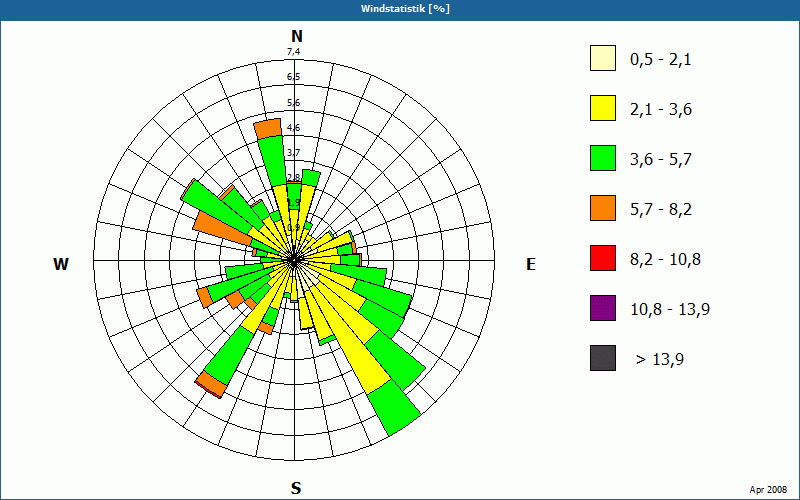Click the red 8,2 - 10,8 legend swatch

[603, 258]
